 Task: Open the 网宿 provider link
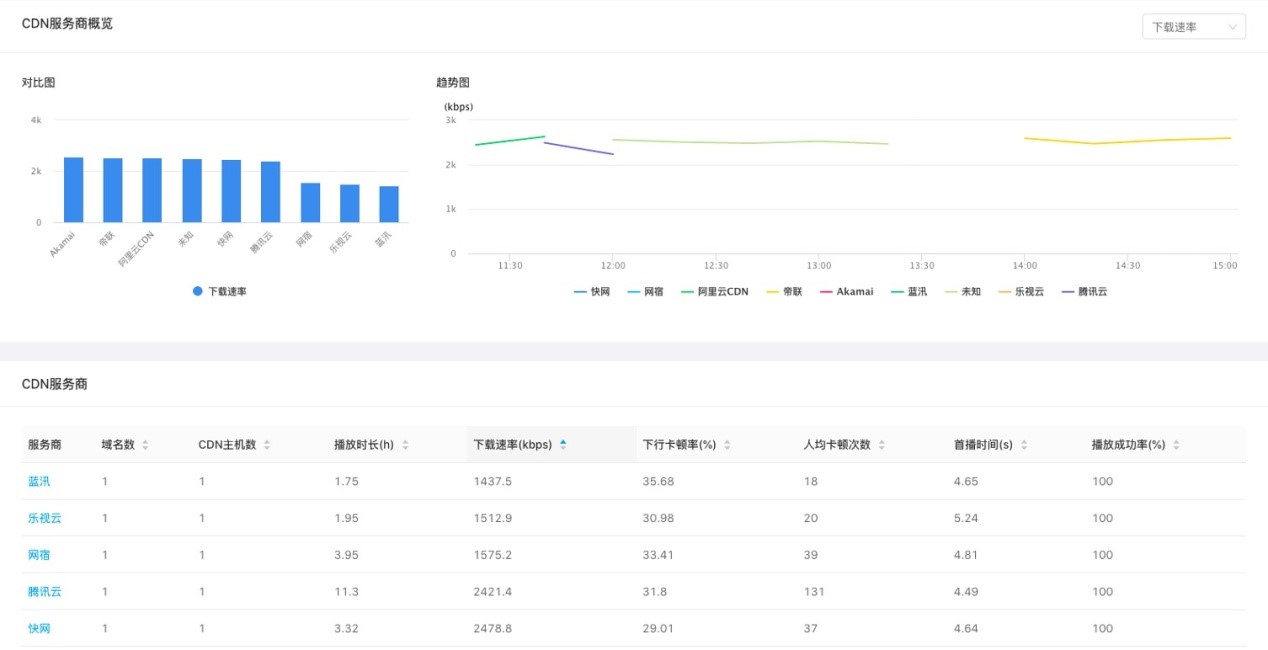click(x=39, y=555)
